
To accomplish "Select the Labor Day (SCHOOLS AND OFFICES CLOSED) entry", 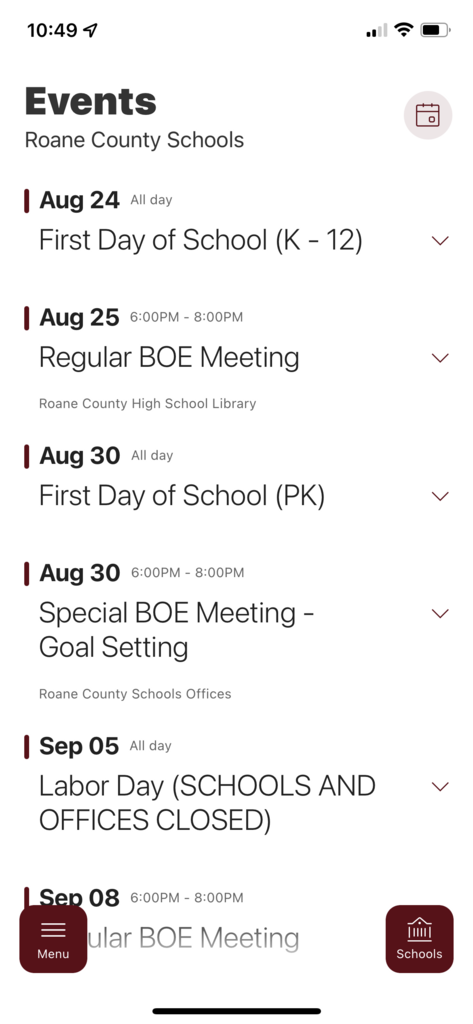I will pyautogui.click(x=207, y=803).
